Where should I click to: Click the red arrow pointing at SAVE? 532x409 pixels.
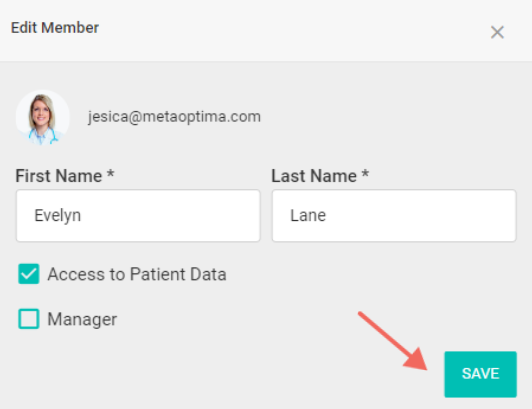coord(393,341)
